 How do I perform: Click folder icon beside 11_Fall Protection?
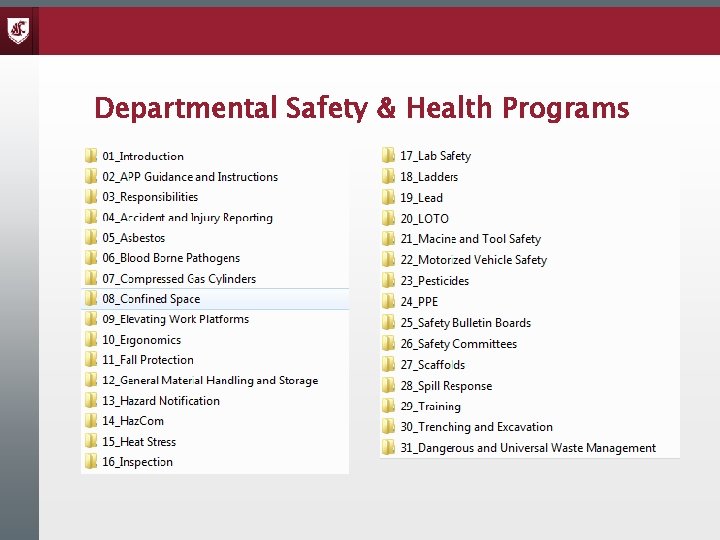click(91, 360)
